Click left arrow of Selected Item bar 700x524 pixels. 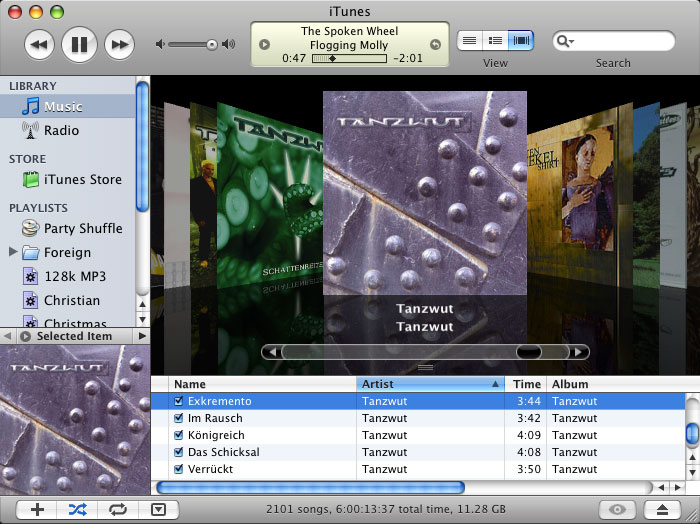point(7,336)
